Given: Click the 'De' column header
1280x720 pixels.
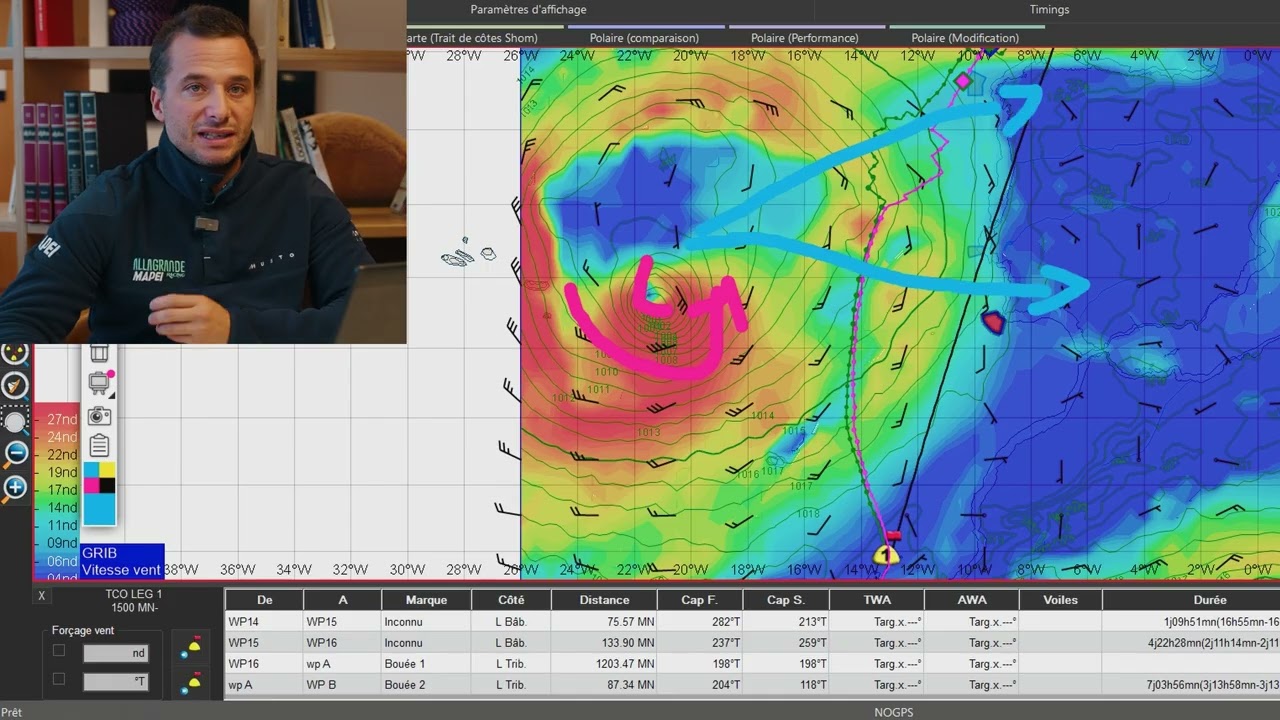Looking at the screenshot, I should pyautogui.click(x=265, y=600).
